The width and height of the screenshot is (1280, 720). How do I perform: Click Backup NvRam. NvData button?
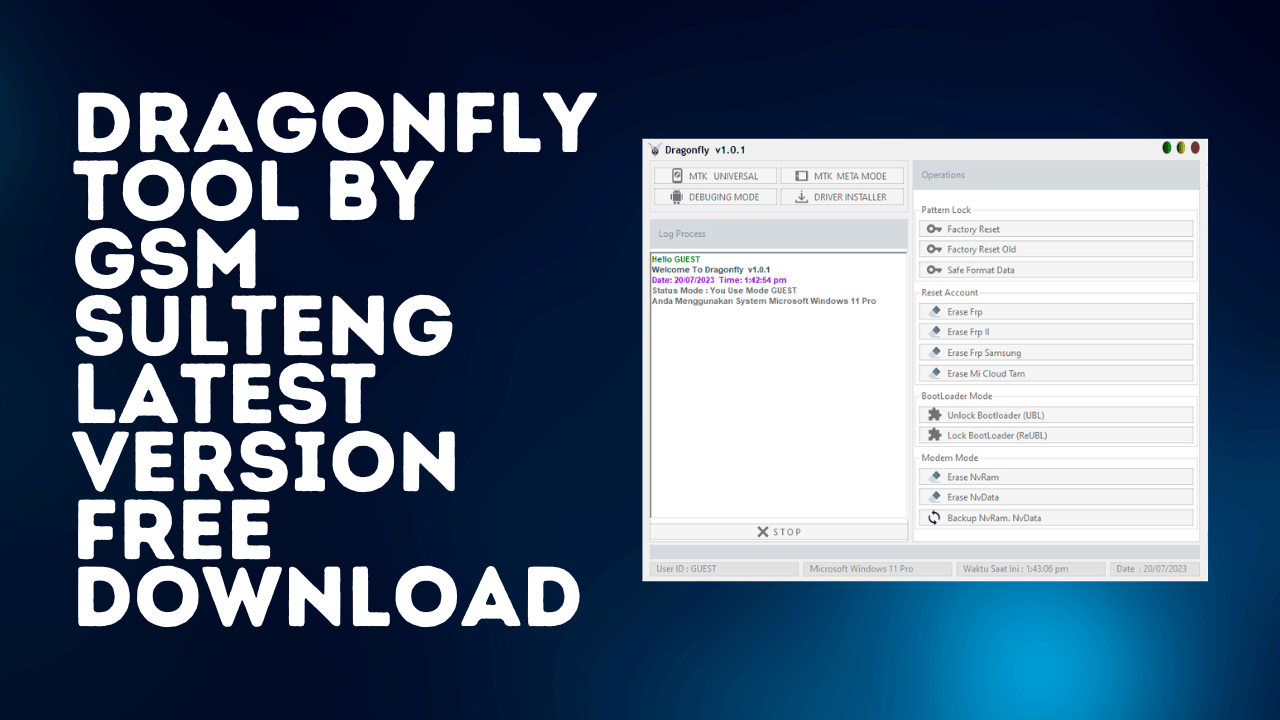coord(1056,518)
